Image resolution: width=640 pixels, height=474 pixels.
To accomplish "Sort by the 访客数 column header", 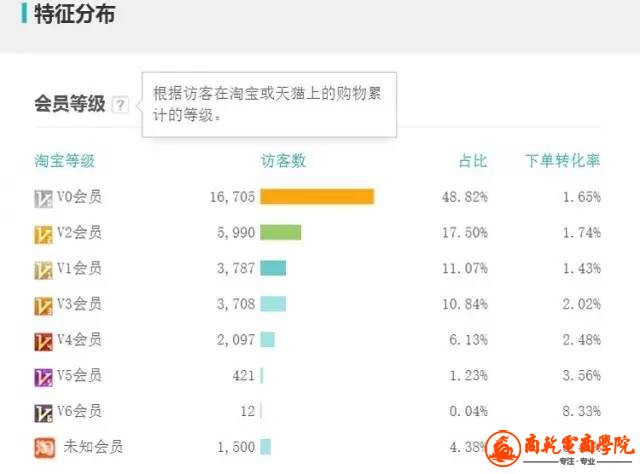I will [283, 160].
